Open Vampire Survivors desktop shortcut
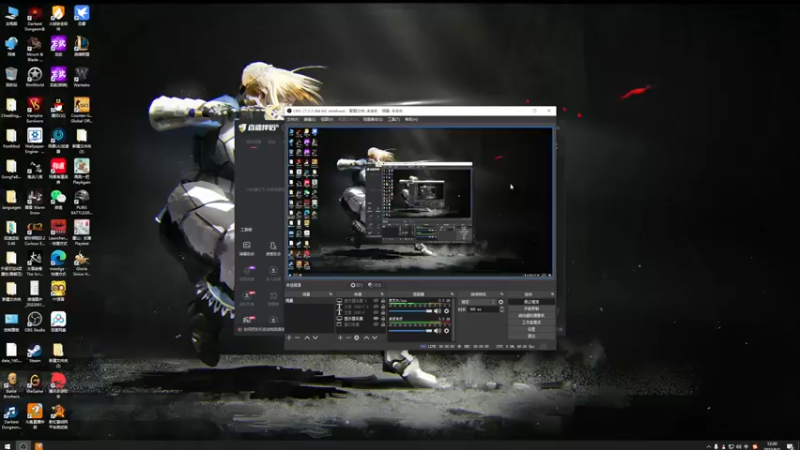The image size is (800, 450). [35, 110]
